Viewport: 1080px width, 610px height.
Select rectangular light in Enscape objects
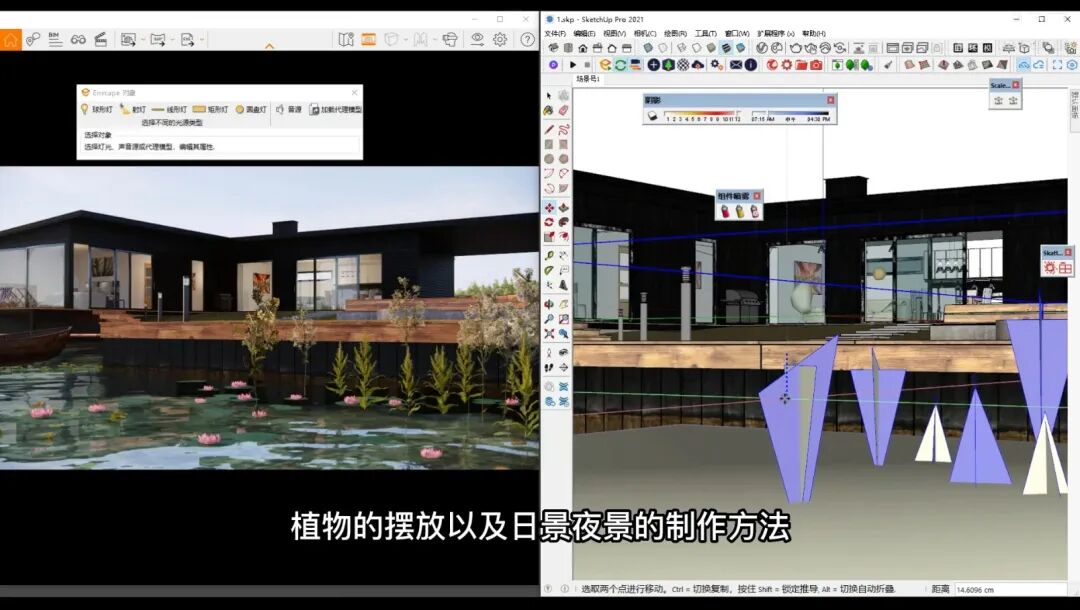(210, 109)
